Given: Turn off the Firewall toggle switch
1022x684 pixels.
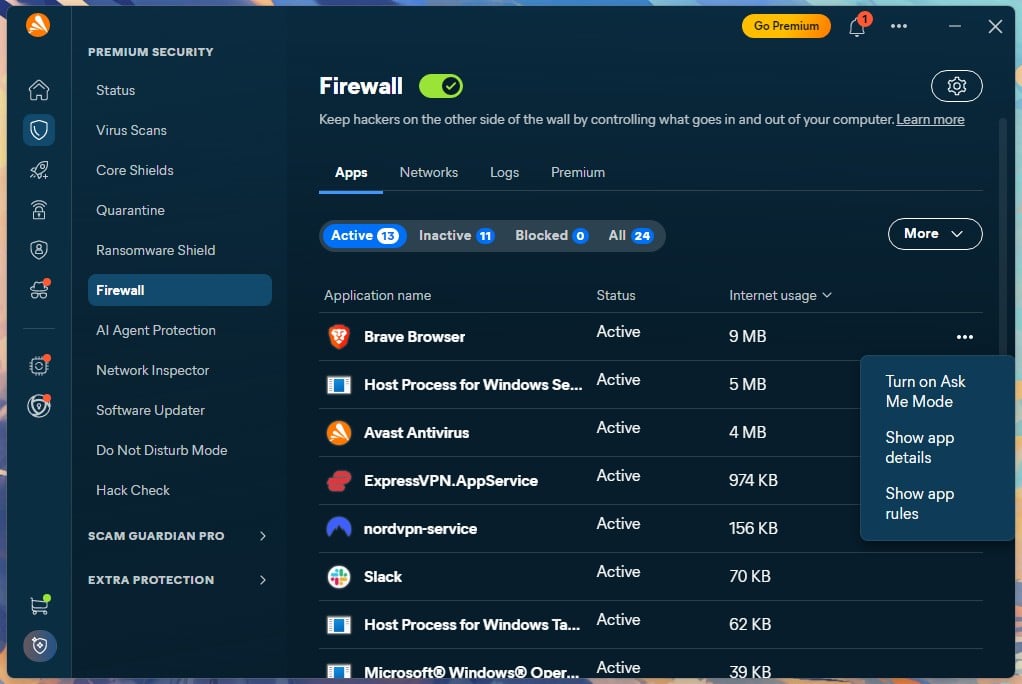Looking at the screenshot, I should 441,86.
